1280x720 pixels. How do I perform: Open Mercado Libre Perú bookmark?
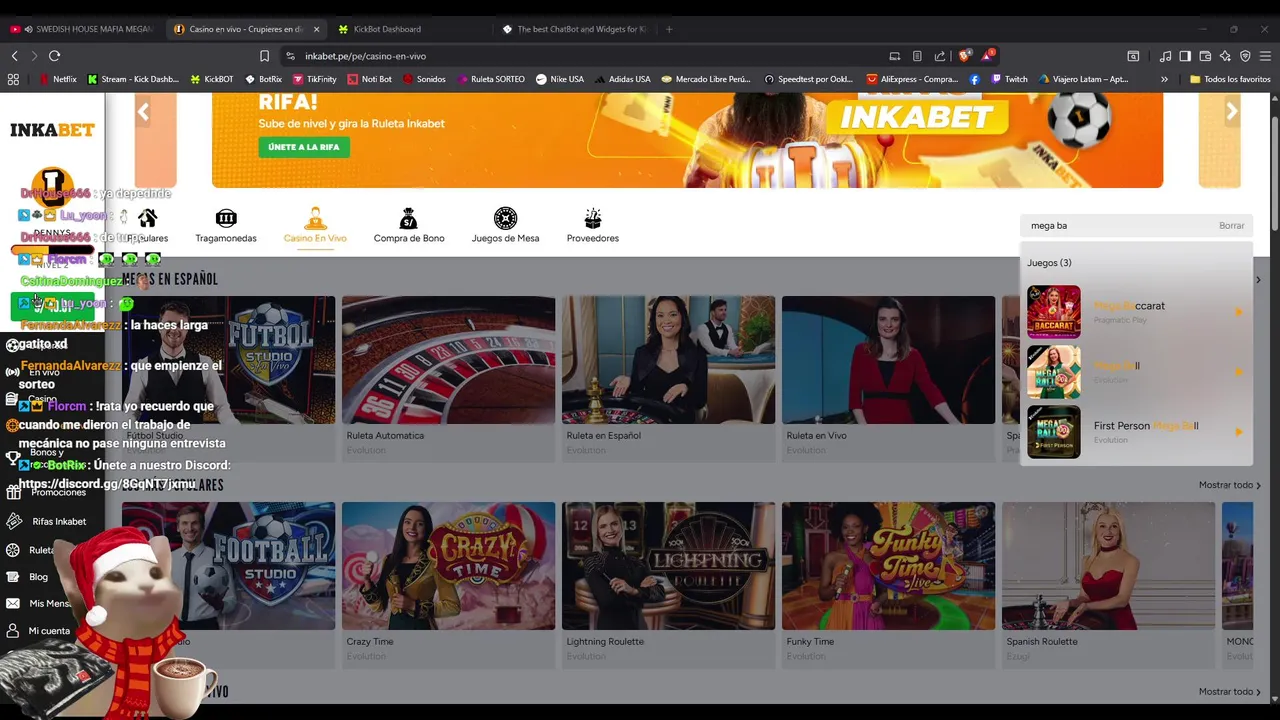click(x=705, y=79)
